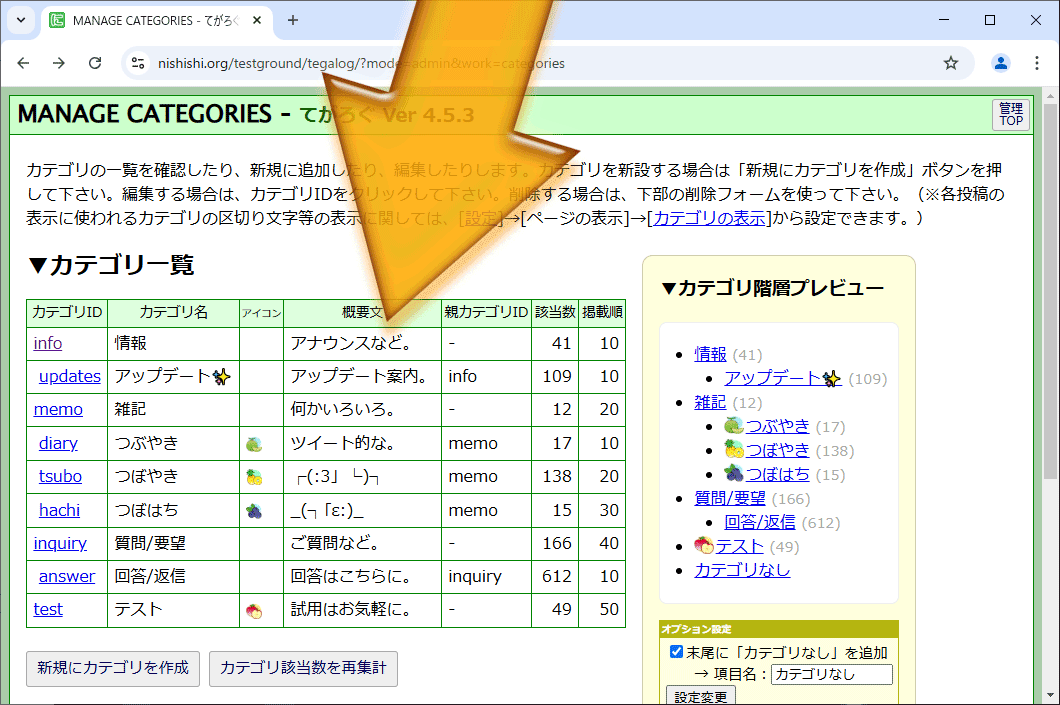Open つぼはち in hierarchy preview

pyautogui.click(x=777, y=475)
